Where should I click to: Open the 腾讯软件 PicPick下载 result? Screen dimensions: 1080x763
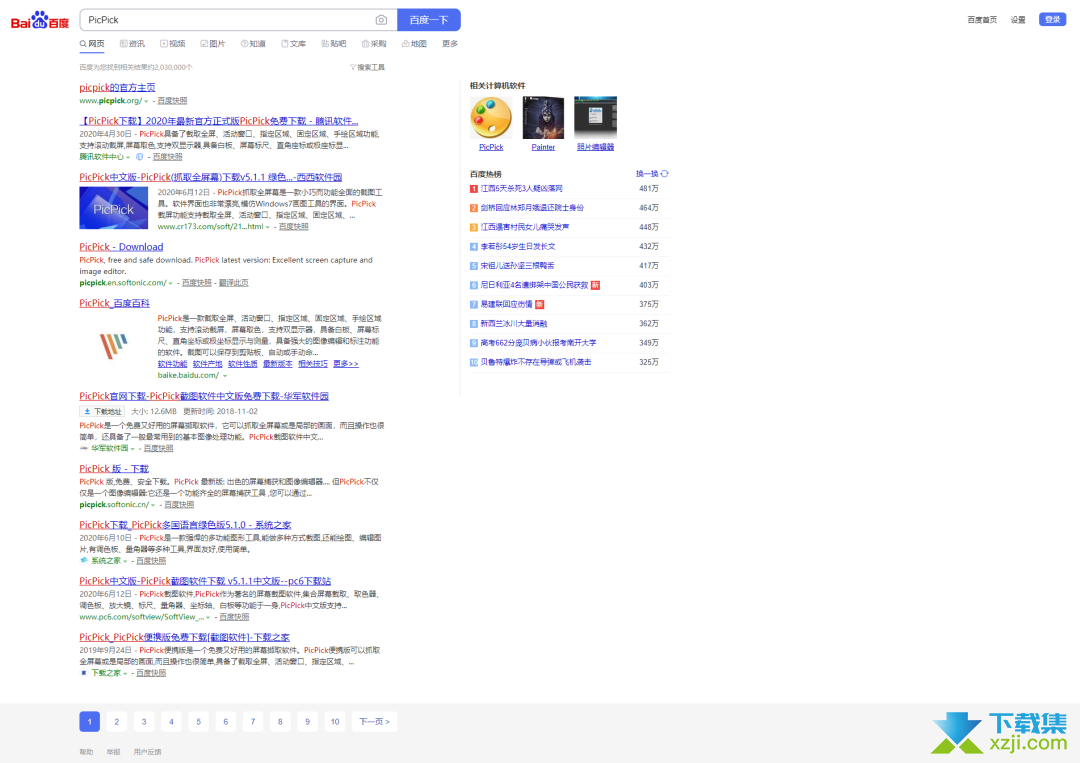[219, 121]
